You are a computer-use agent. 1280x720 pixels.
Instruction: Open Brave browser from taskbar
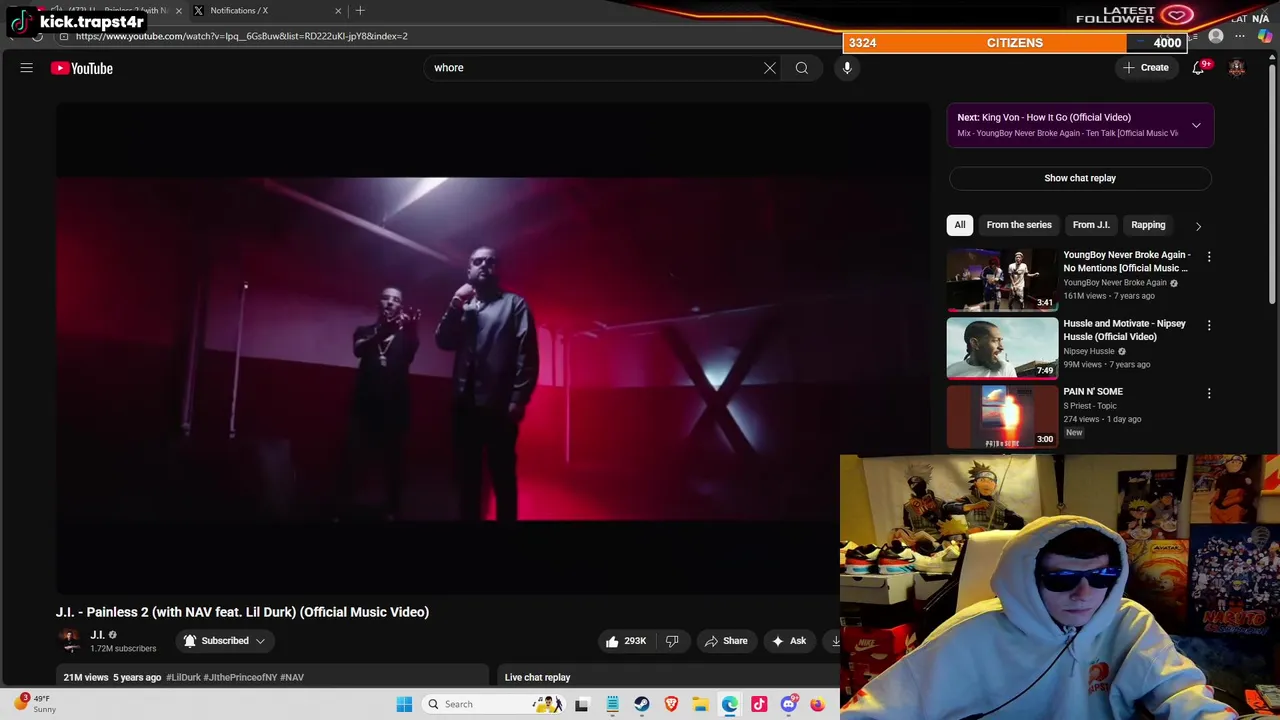pos(671,704)
